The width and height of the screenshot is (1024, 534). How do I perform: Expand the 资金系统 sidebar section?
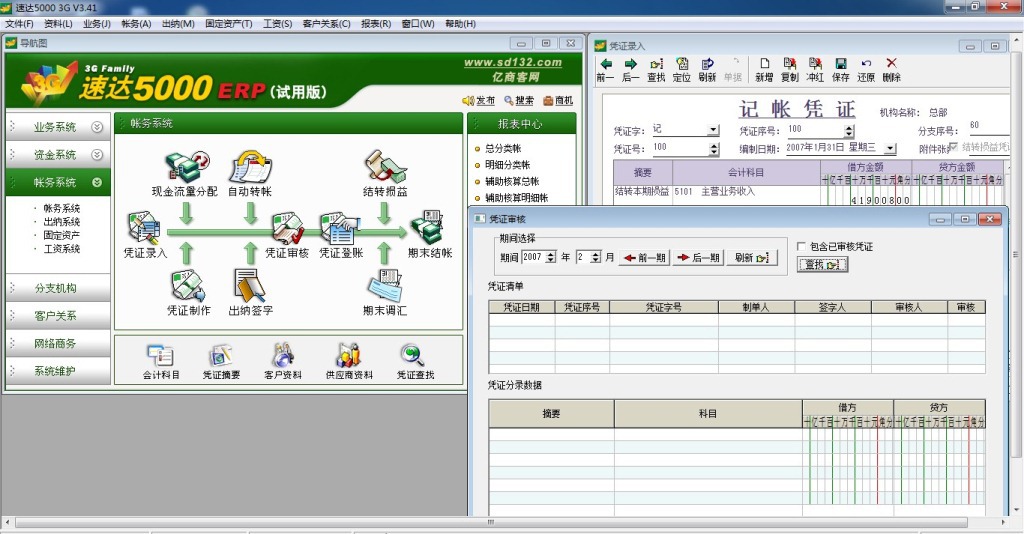click(97, 155)
